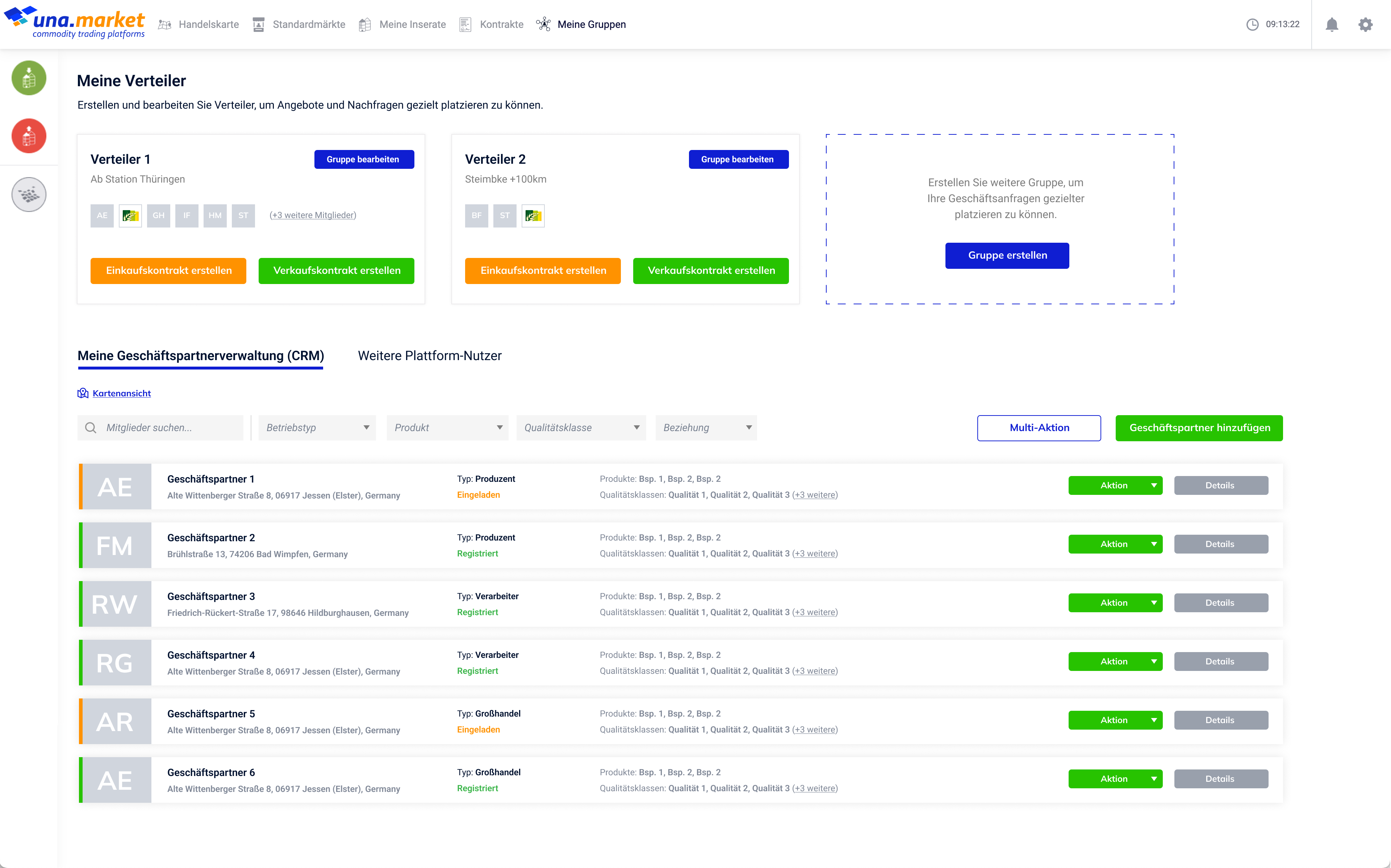Click the Kartenansicht map icon
Viewport: 1391px width, 868px height.
click(x=83, y=393)
